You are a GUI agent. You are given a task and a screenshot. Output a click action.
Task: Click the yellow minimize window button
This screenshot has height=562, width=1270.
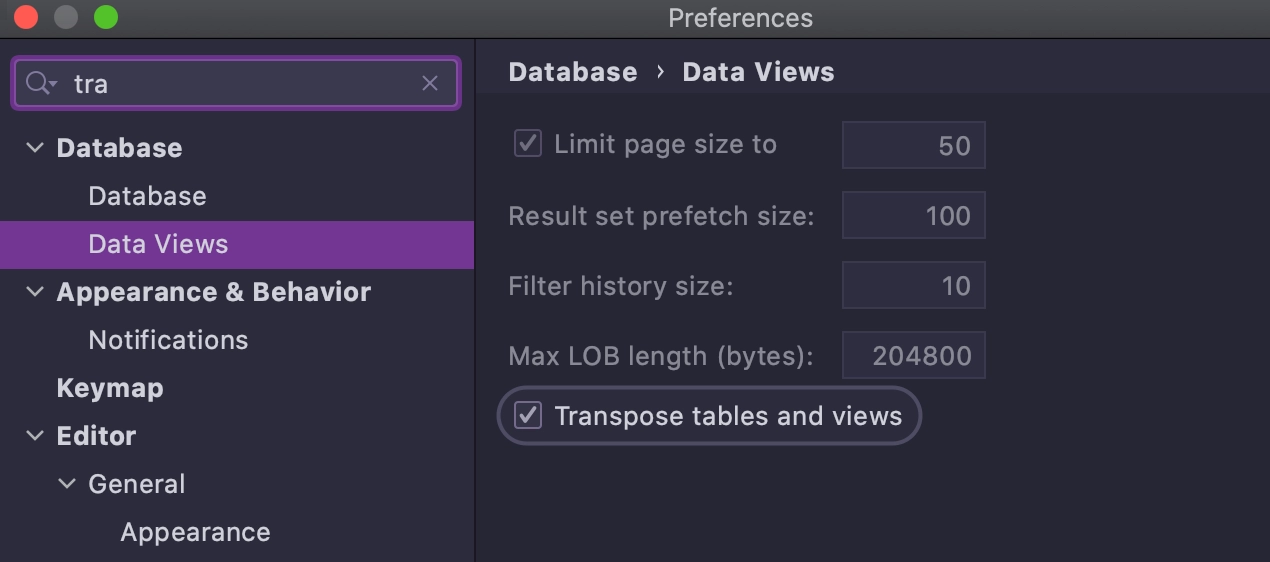(x=66, y=17)
